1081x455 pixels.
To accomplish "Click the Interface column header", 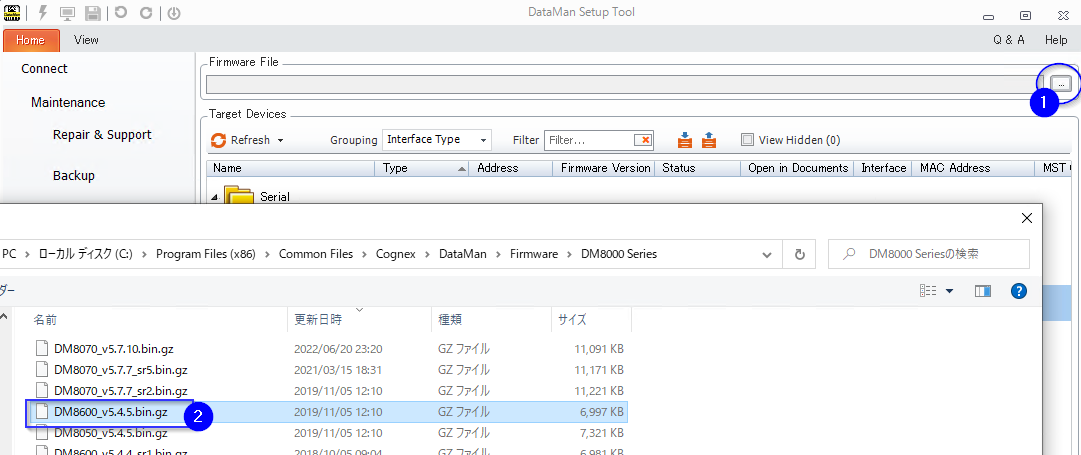I will coord(882,168).
